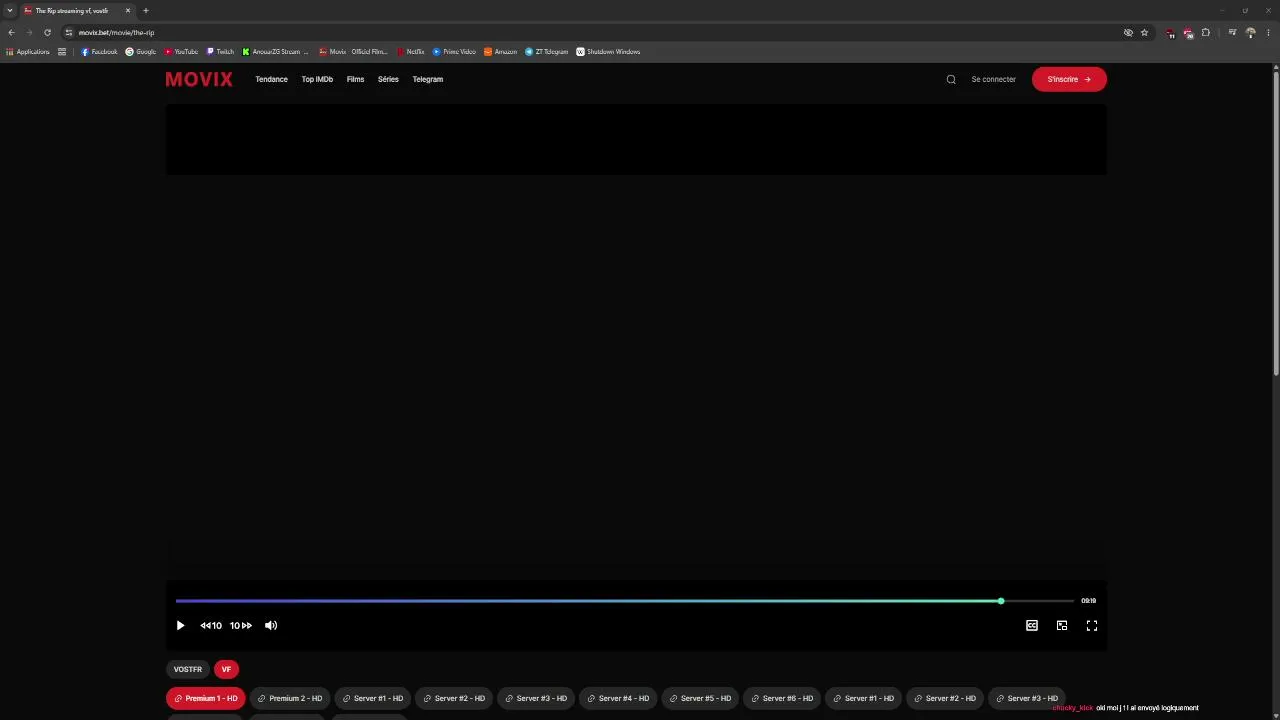The height and width of the screenshot is (720, 1280).
Task: Click the S'inscrire button
Action: pyautogui.click(x=1069, y=79)
